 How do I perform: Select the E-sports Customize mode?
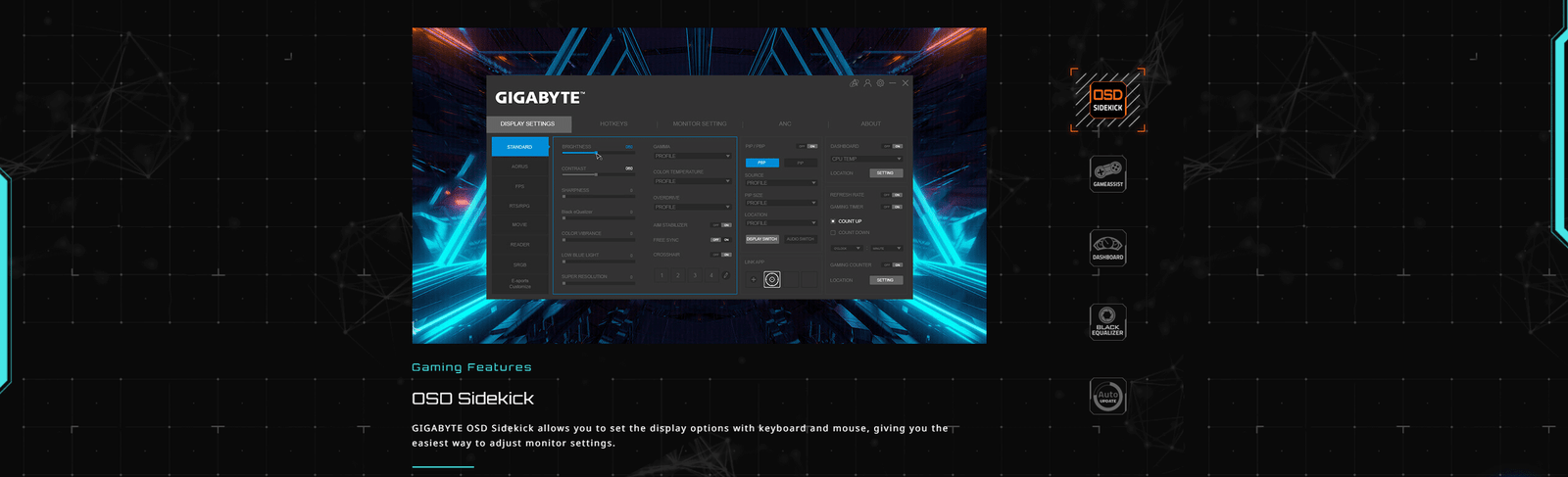pyautogui.click(x=519, y=283)
